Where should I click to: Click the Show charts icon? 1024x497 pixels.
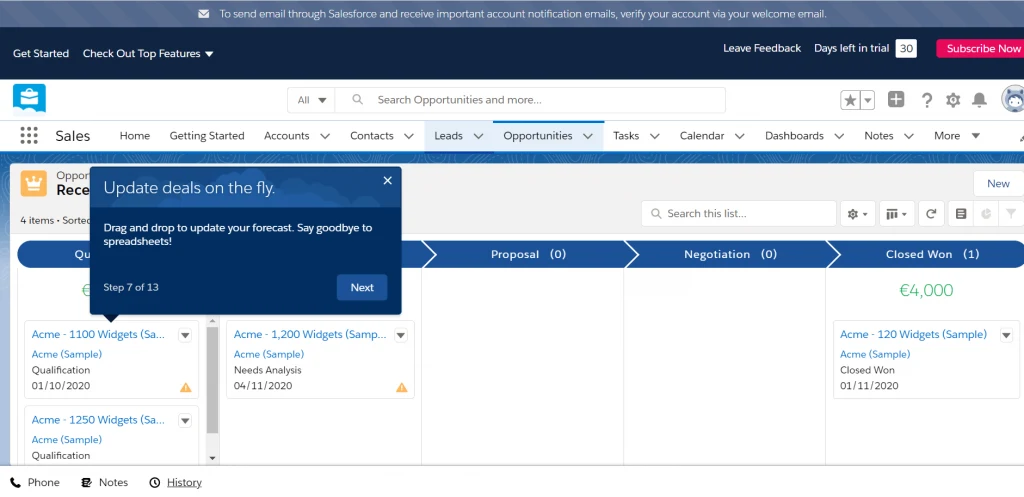pos(986,214)
